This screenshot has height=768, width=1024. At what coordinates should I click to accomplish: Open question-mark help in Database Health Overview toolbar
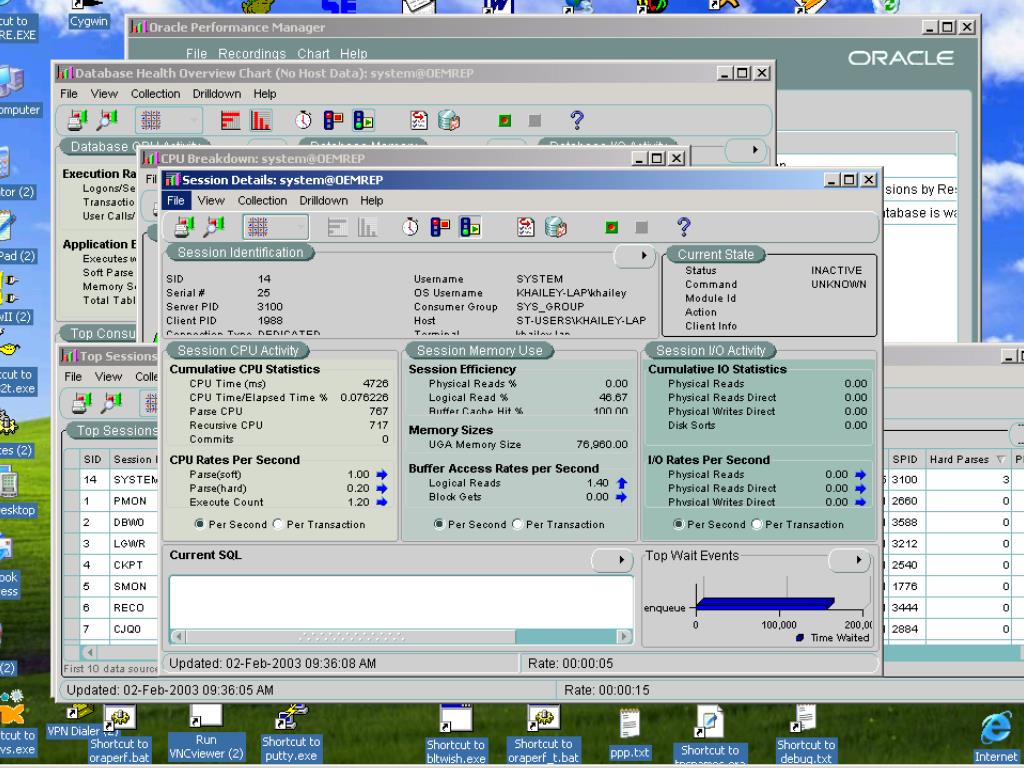point(576,120)
